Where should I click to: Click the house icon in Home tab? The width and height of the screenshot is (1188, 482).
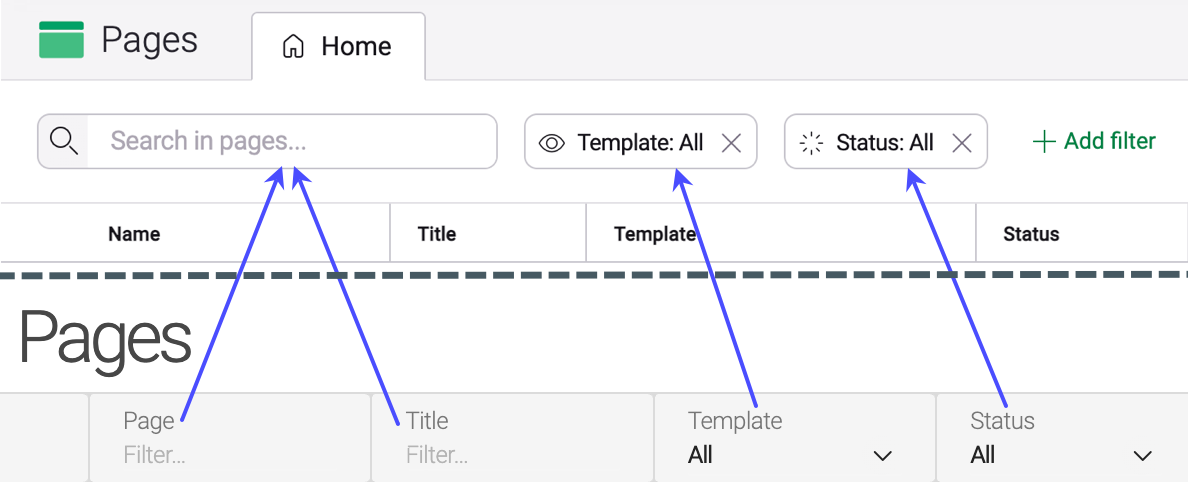pyautogui.click(x=293, y=46)
